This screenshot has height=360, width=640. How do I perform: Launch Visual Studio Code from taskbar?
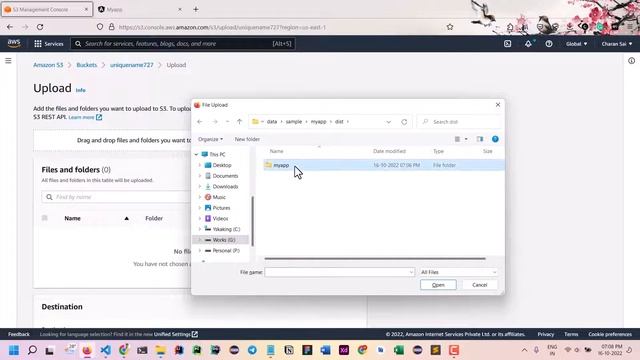point(105,350)
